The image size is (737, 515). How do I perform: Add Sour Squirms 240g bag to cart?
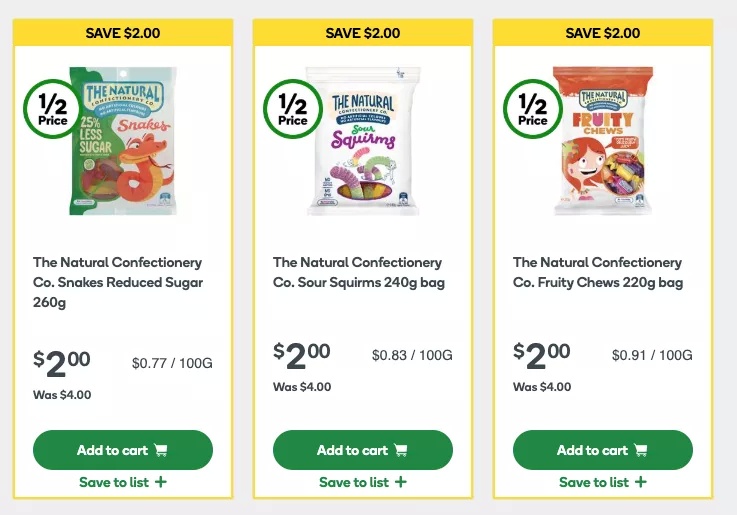[363, 450]
